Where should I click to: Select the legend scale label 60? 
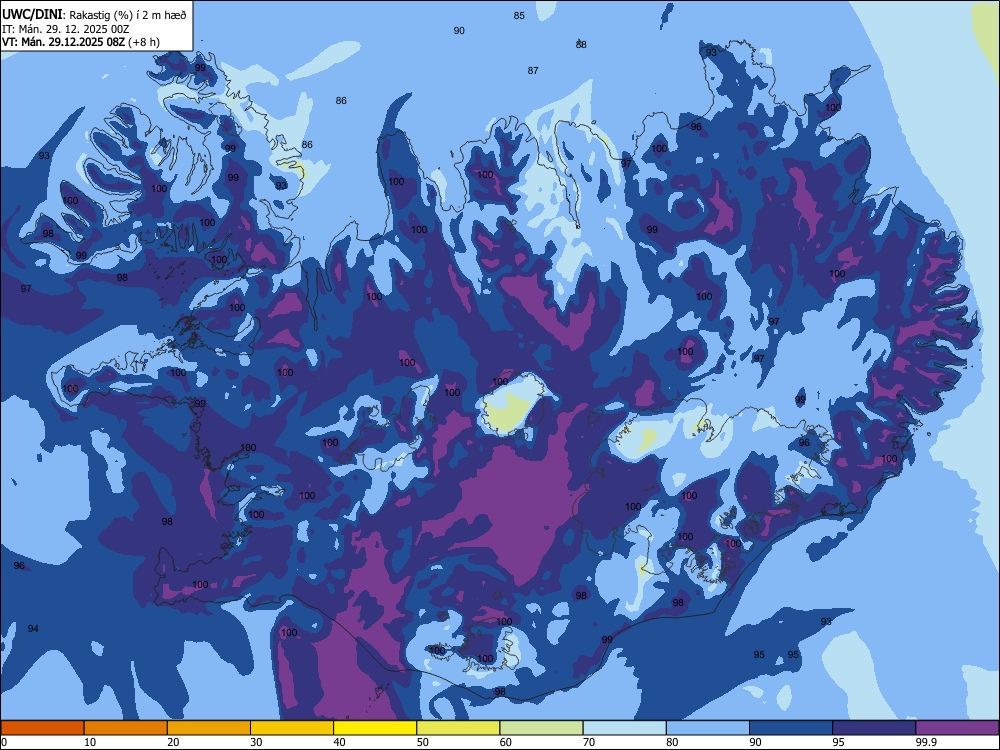coord(506,742)
